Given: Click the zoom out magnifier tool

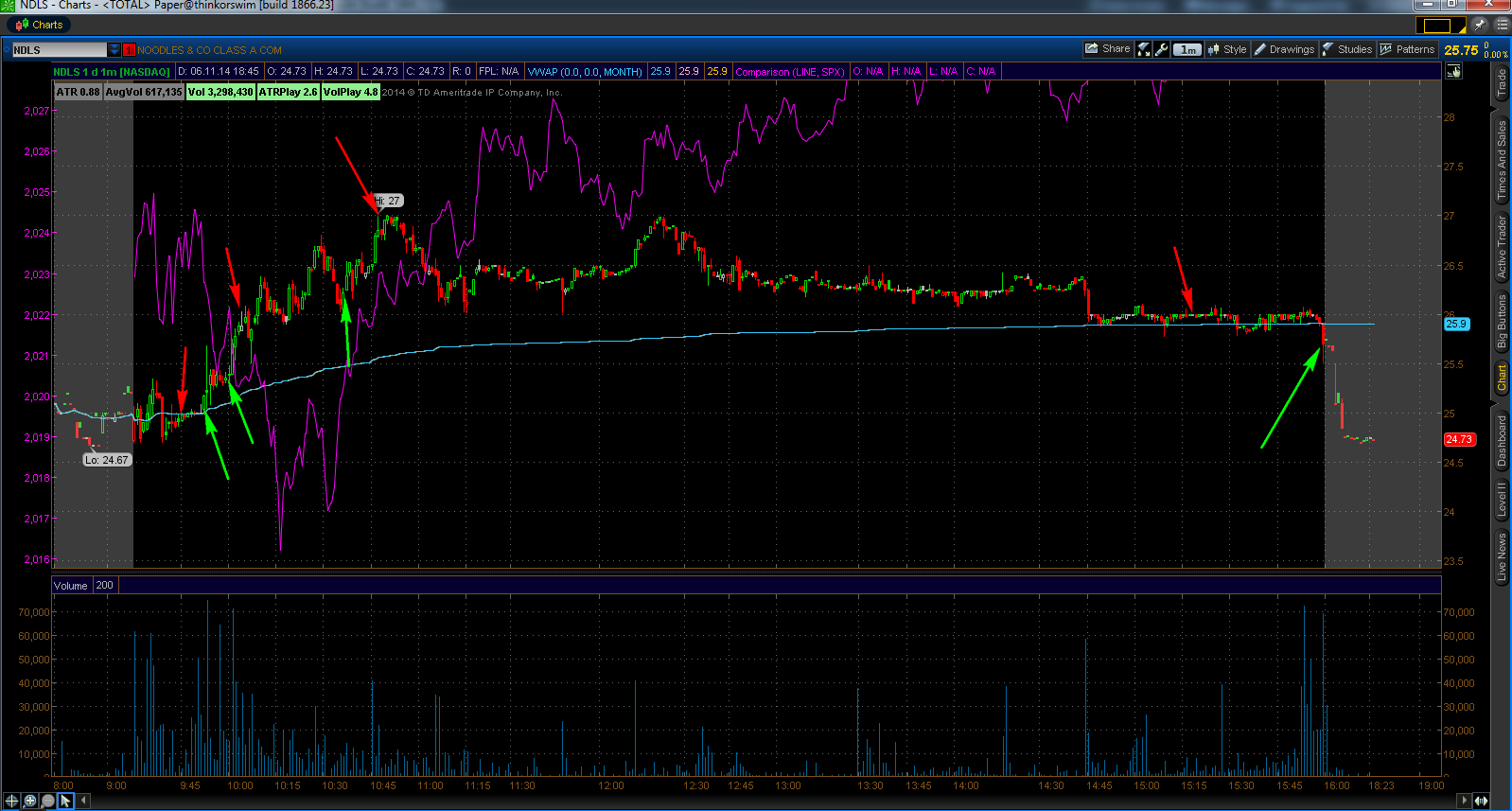Looking at the screenshot, I should tap(48, 801).
